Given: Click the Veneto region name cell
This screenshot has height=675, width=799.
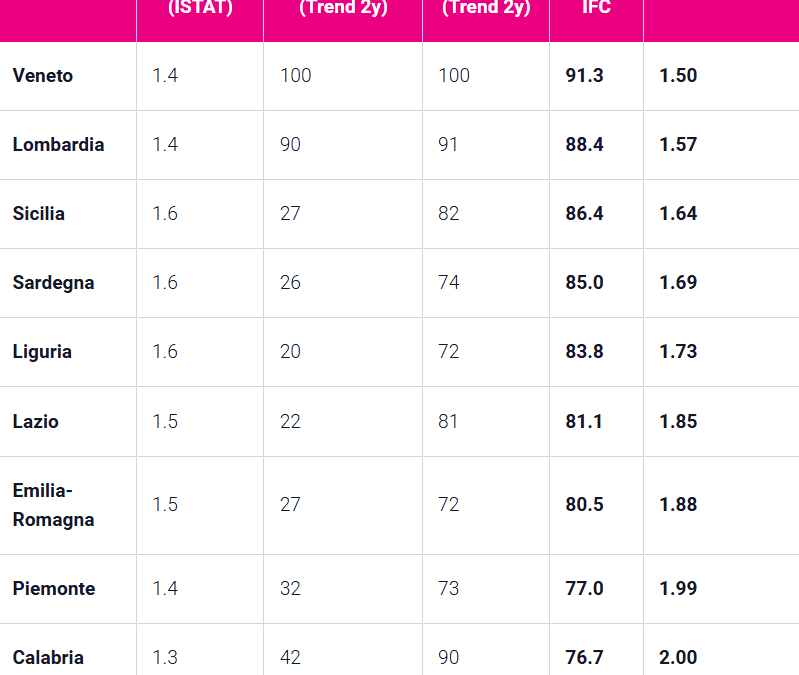Looking at the screenshot, I should coord(43,76).
